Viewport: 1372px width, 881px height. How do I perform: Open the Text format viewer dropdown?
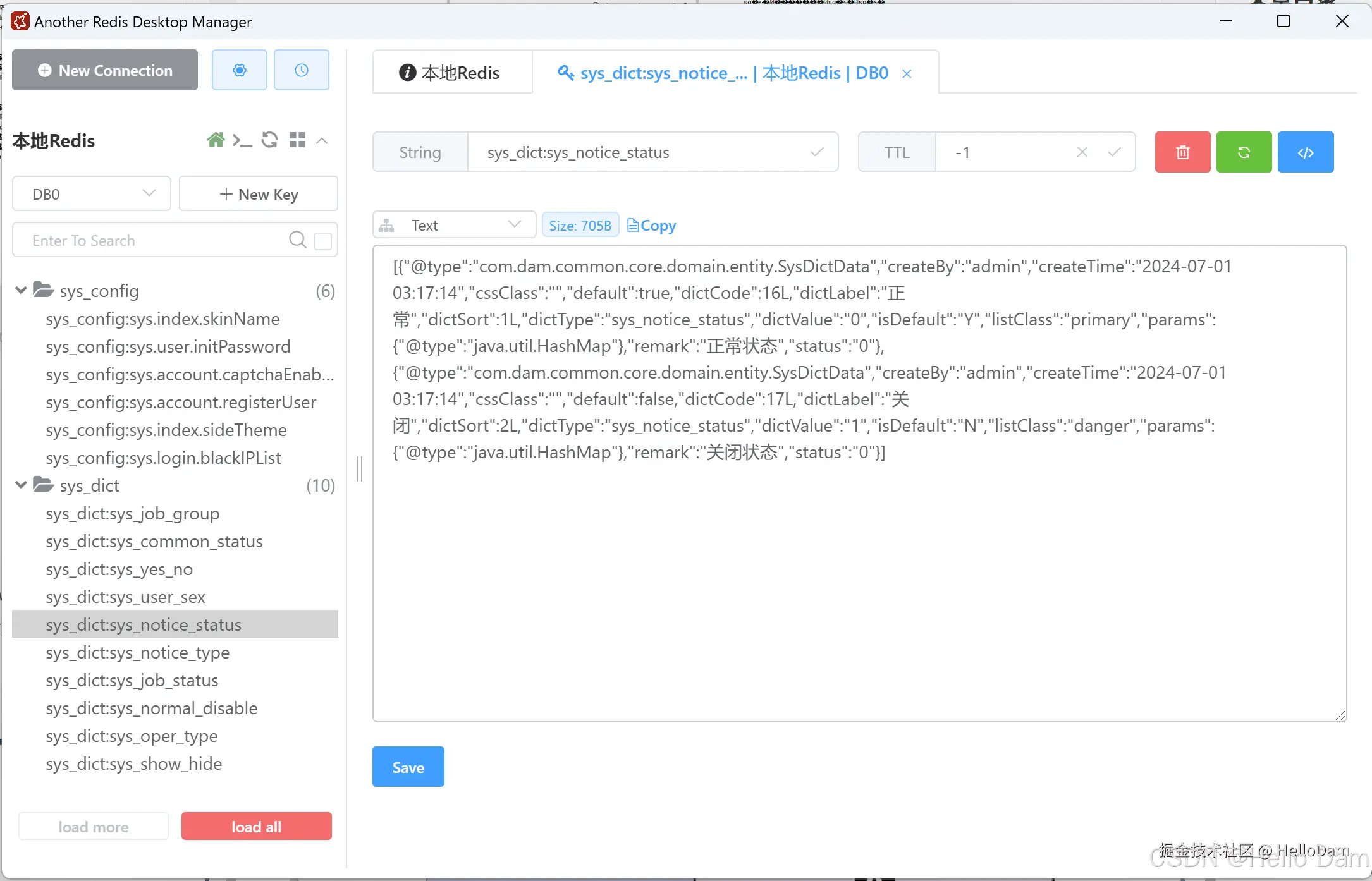pos(454,225)
